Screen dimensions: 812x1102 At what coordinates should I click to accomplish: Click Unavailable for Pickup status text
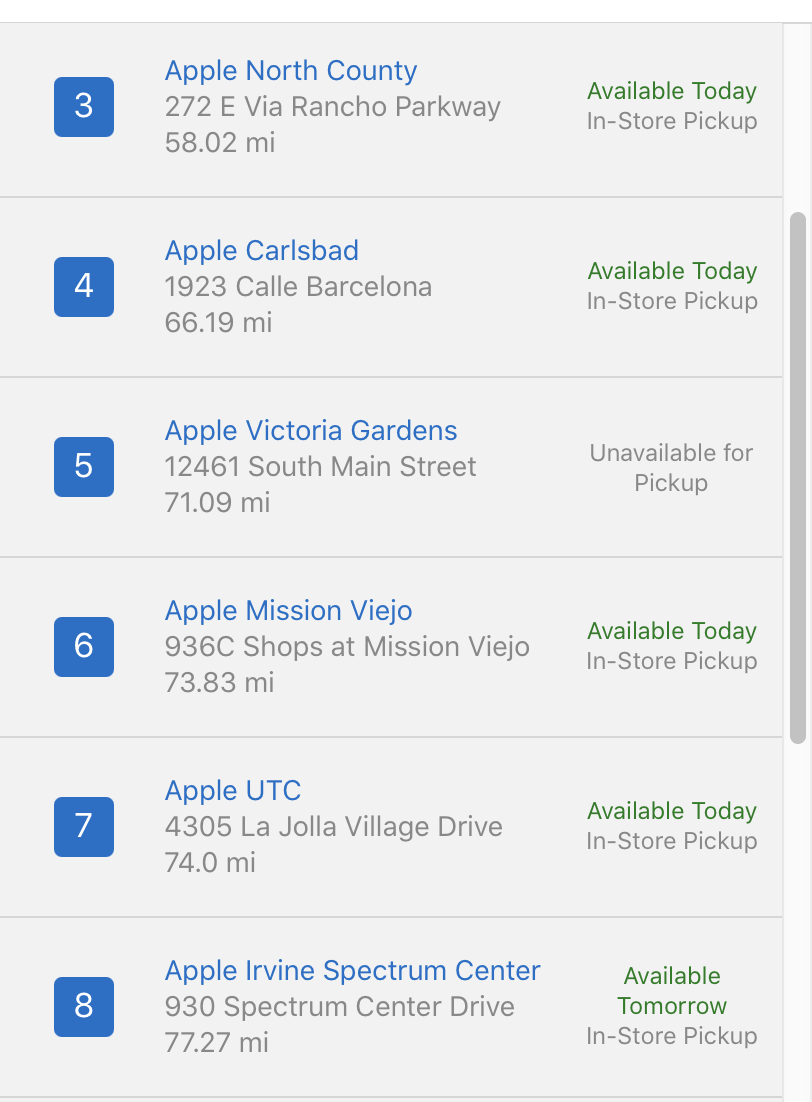pos(671,468)
